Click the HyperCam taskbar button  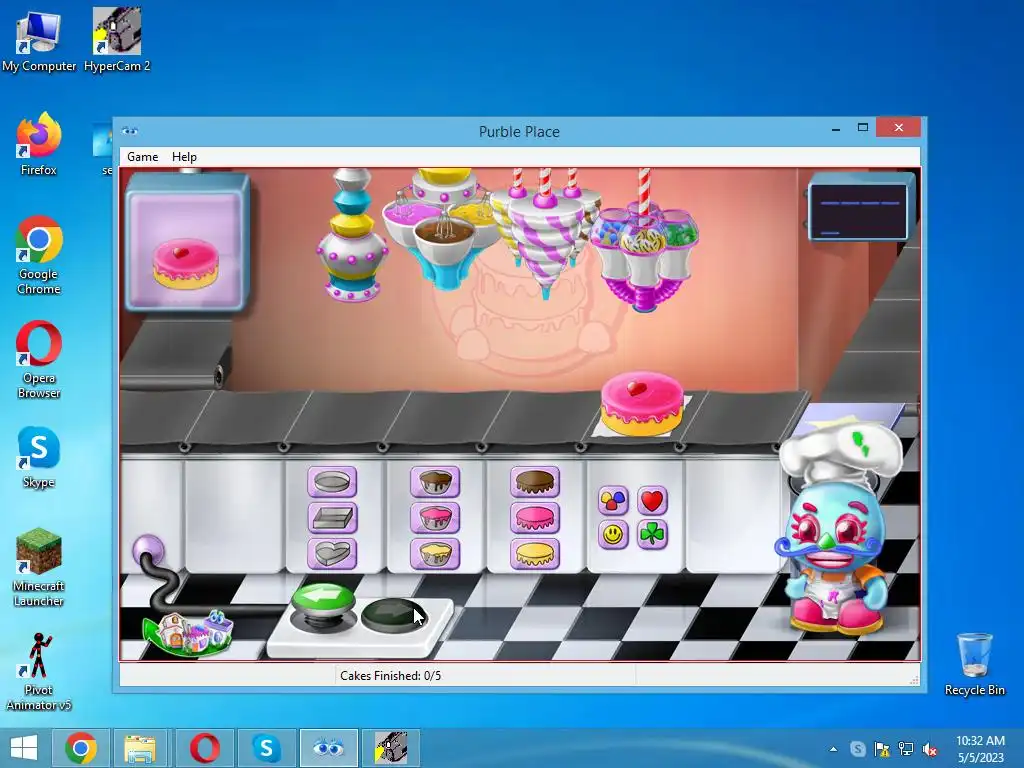391,748
